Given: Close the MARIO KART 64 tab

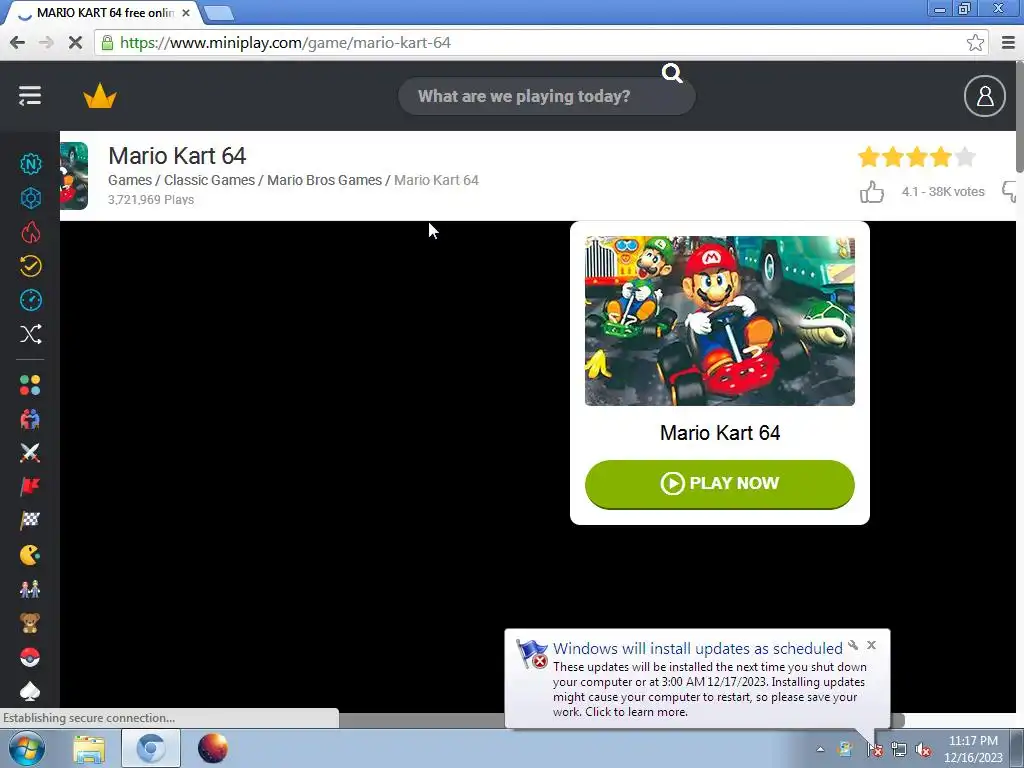Looking at the screenshot, I should point(186,13).
